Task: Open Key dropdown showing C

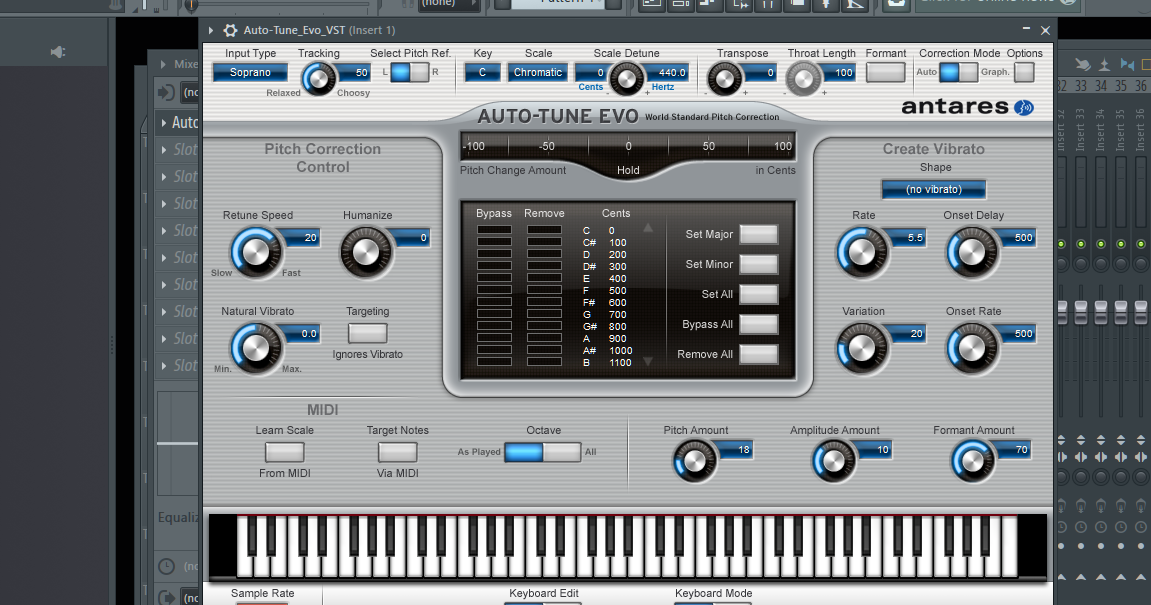Action: (x=482, y=72)
